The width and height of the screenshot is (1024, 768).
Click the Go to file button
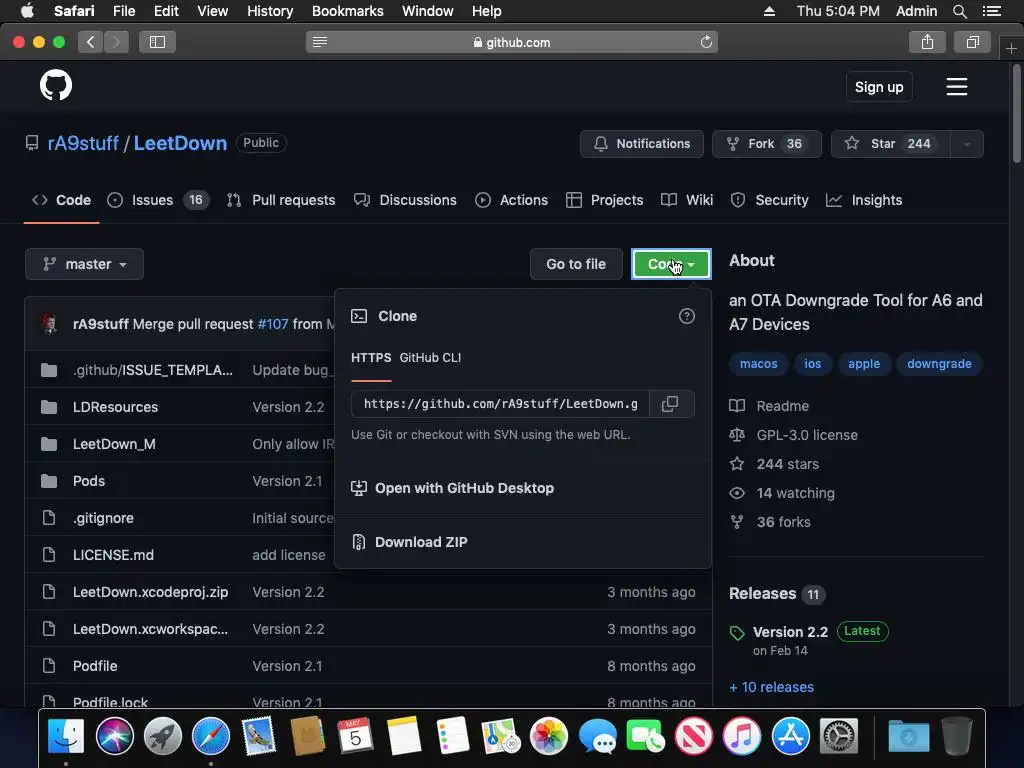pyautogui.click(x=576, y=264)
